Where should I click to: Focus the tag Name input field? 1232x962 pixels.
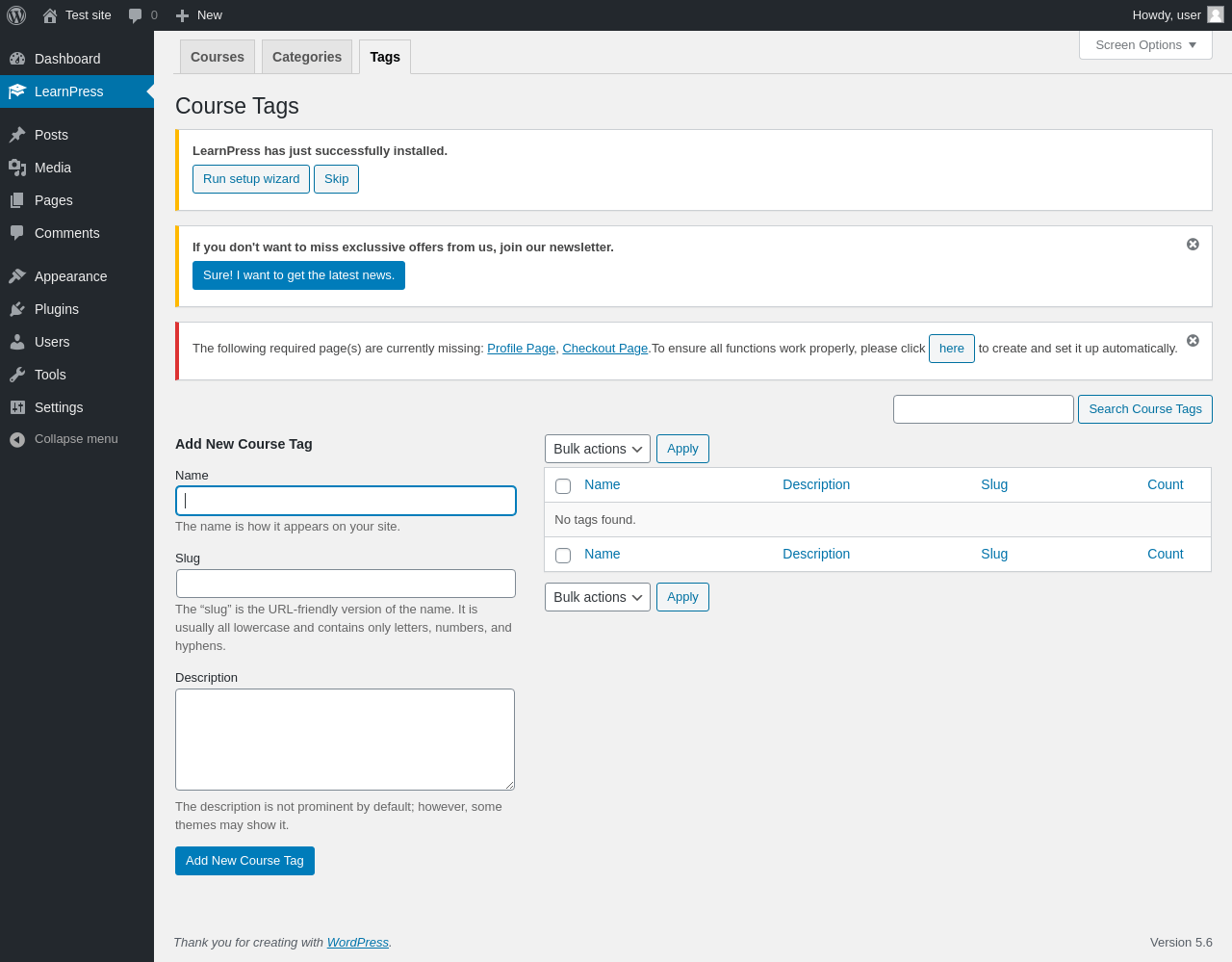tap(346, 501)
